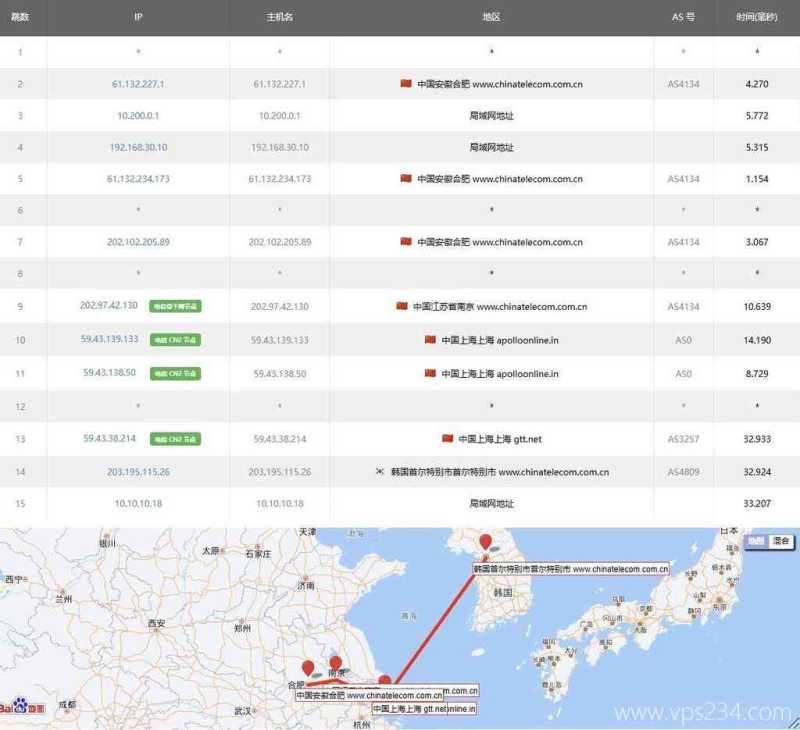Open the IP link 203.195.115.26
This screenshot has height=730, width=800.
coord(138,470)
